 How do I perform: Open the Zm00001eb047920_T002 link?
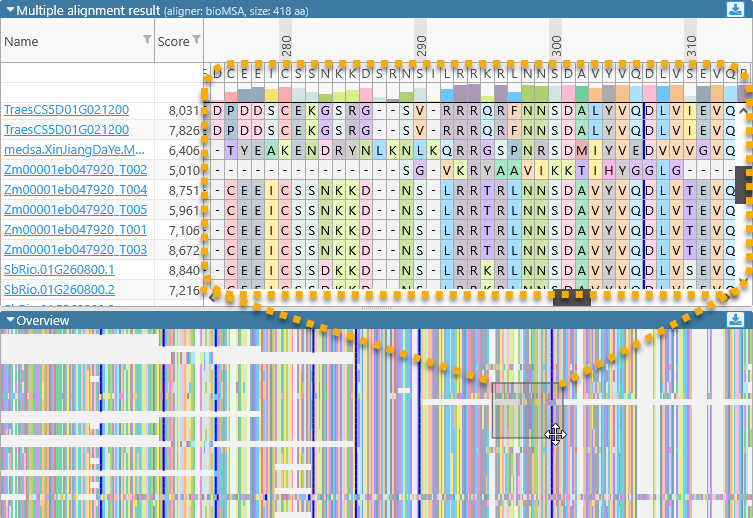[x=75, y=170]
